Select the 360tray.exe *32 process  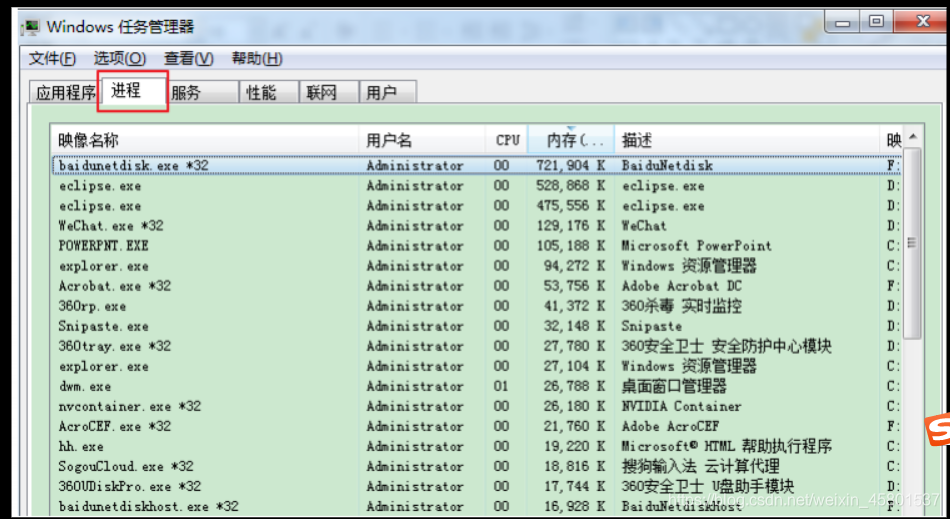(477, 346)
